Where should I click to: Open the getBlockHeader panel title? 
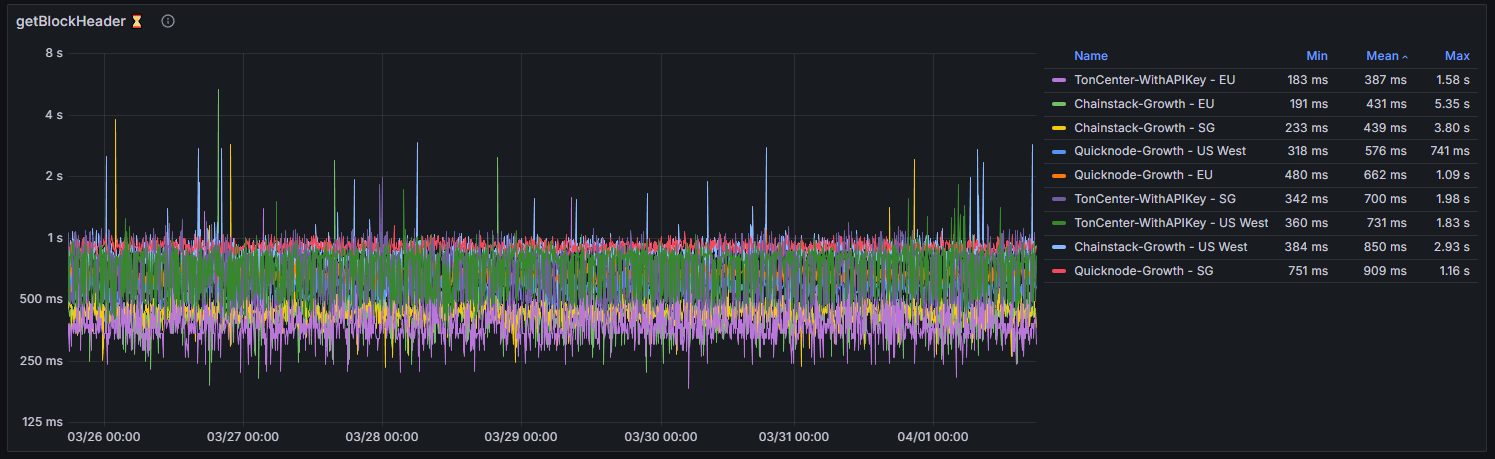tap(69, 21)
